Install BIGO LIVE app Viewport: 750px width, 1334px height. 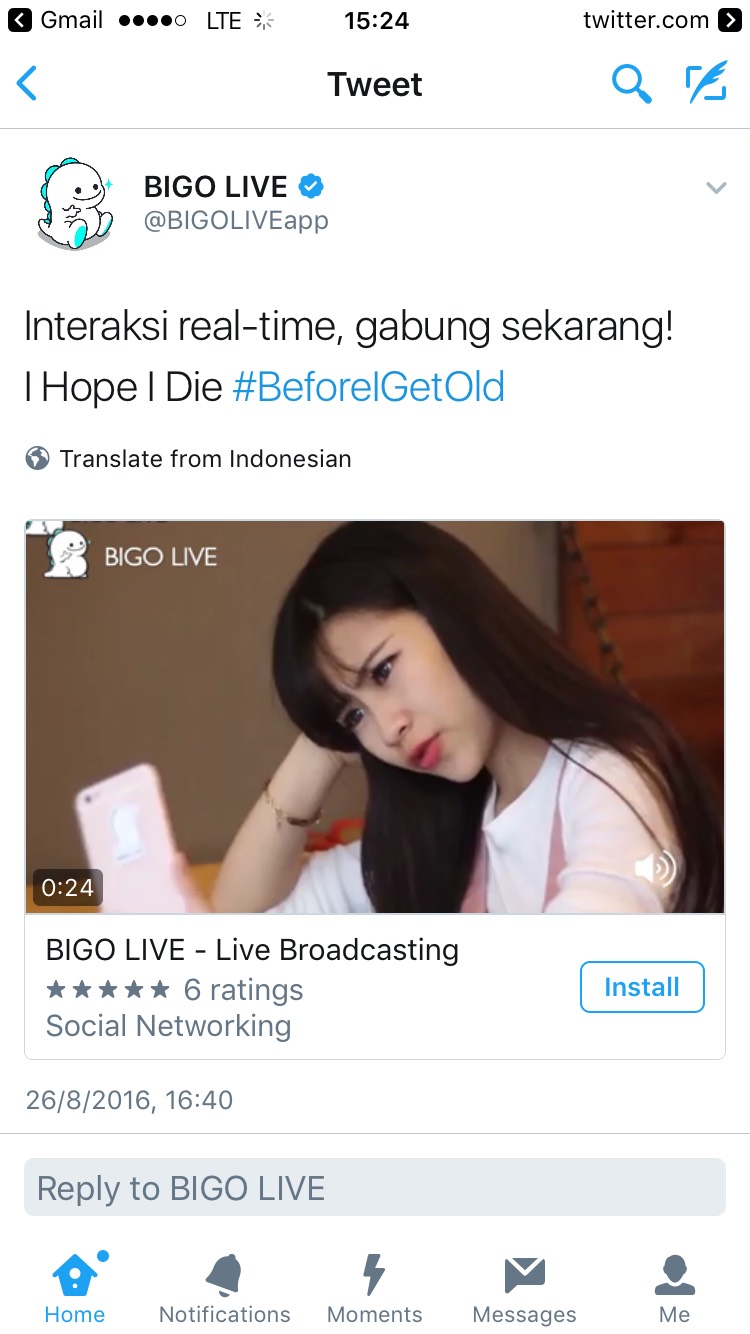[642, 987]
